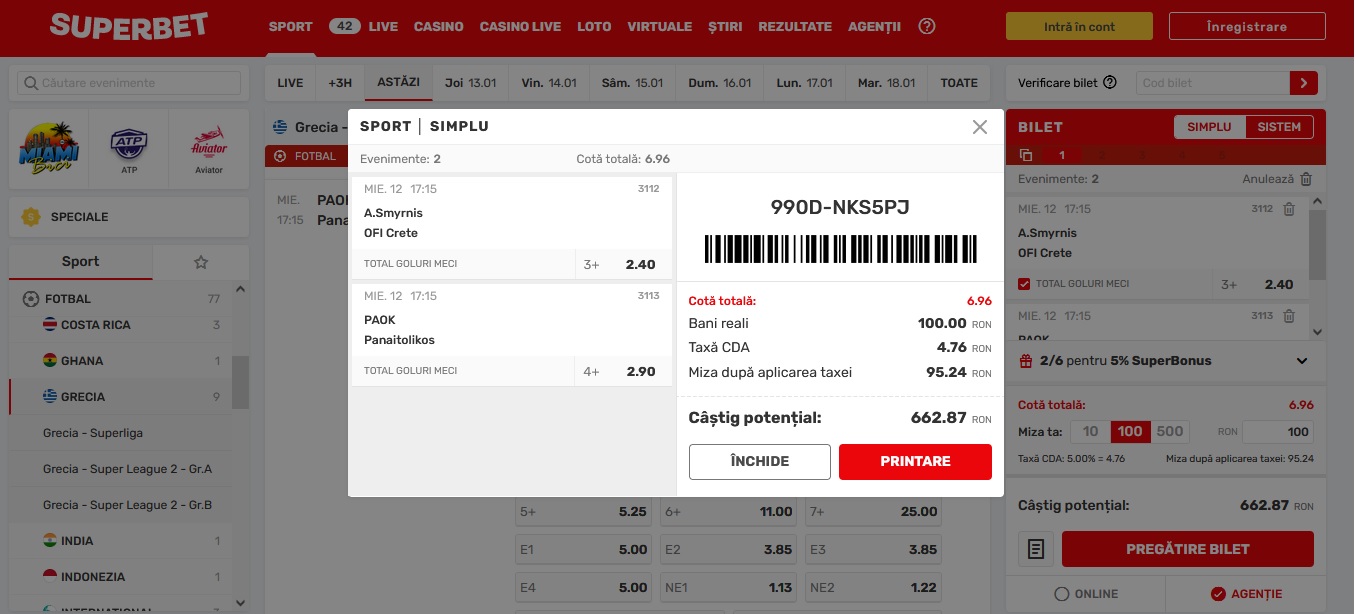Click the Costa Rica flag icon

point(50,325)
